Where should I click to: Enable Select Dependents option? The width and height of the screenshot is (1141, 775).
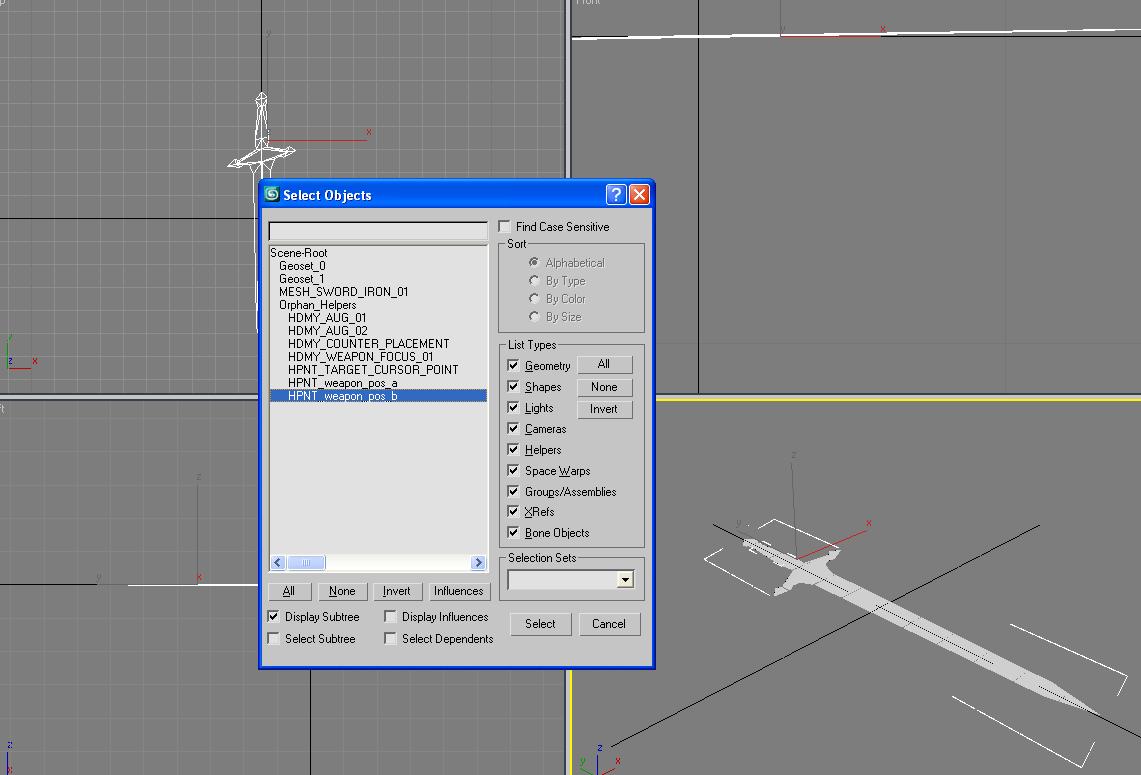391,639
